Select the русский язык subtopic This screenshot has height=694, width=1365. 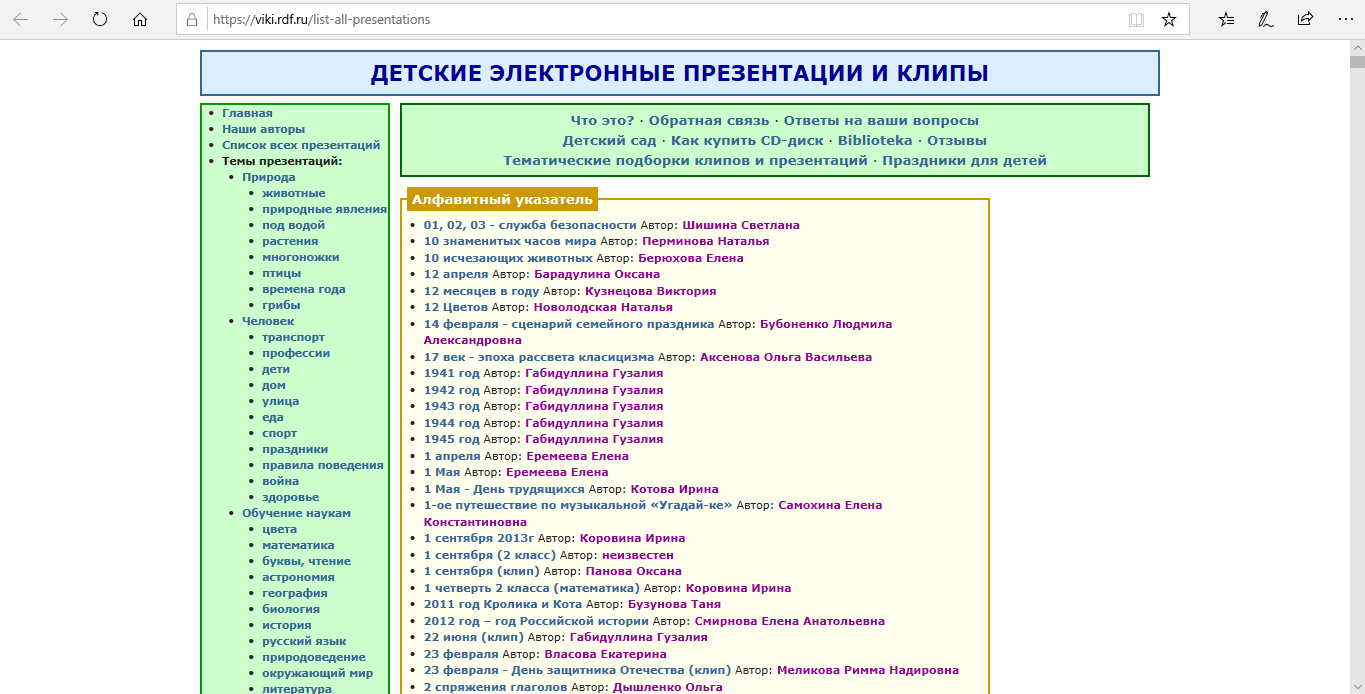[304, 641]
